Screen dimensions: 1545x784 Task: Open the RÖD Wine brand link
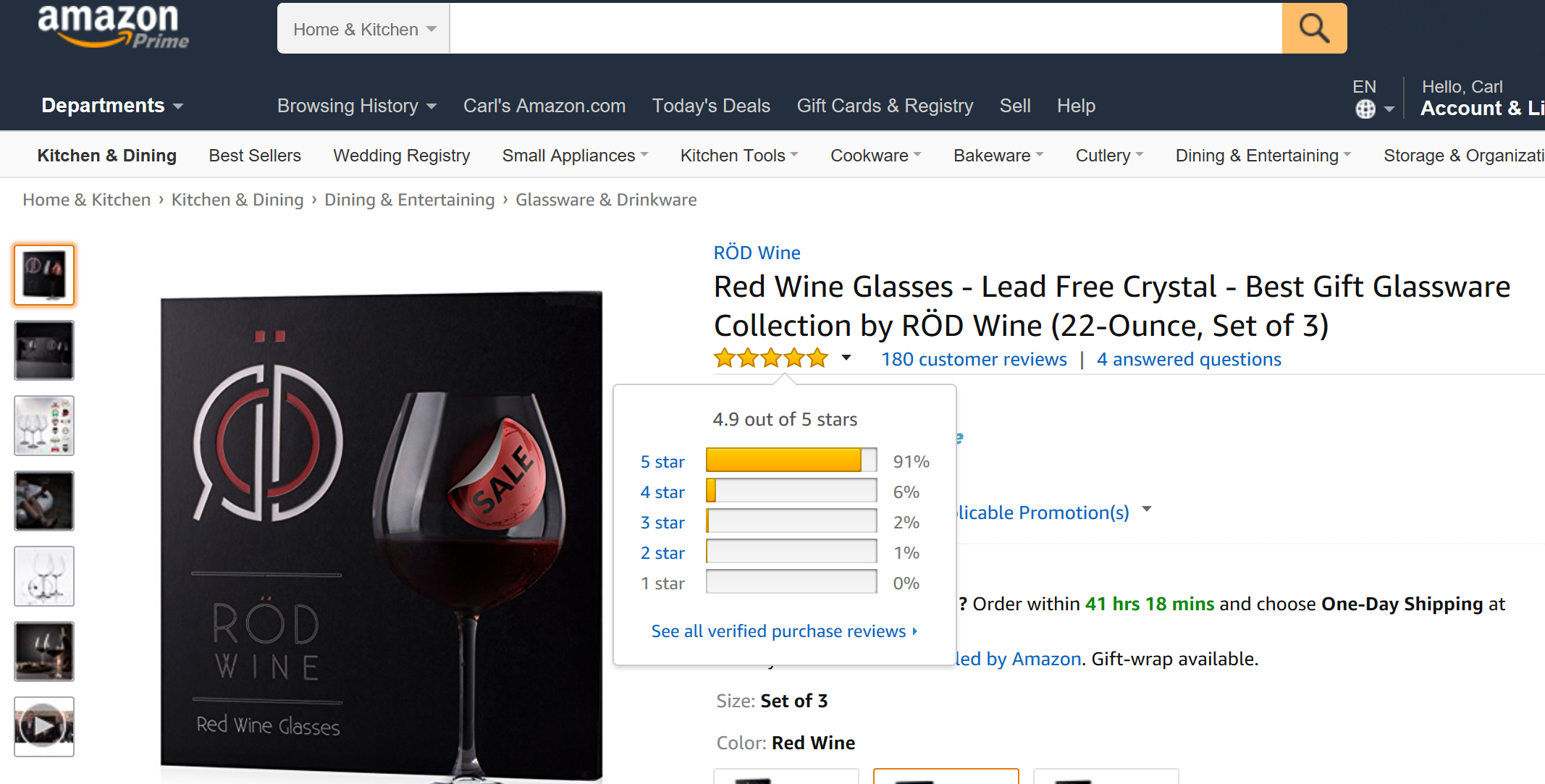(757, 253)
